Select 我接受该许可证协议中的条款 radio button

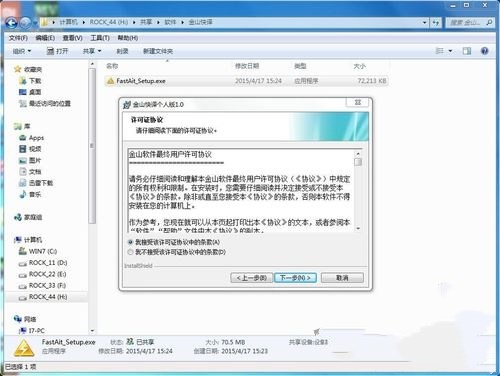pyautogui.click(x=130, y=242)
